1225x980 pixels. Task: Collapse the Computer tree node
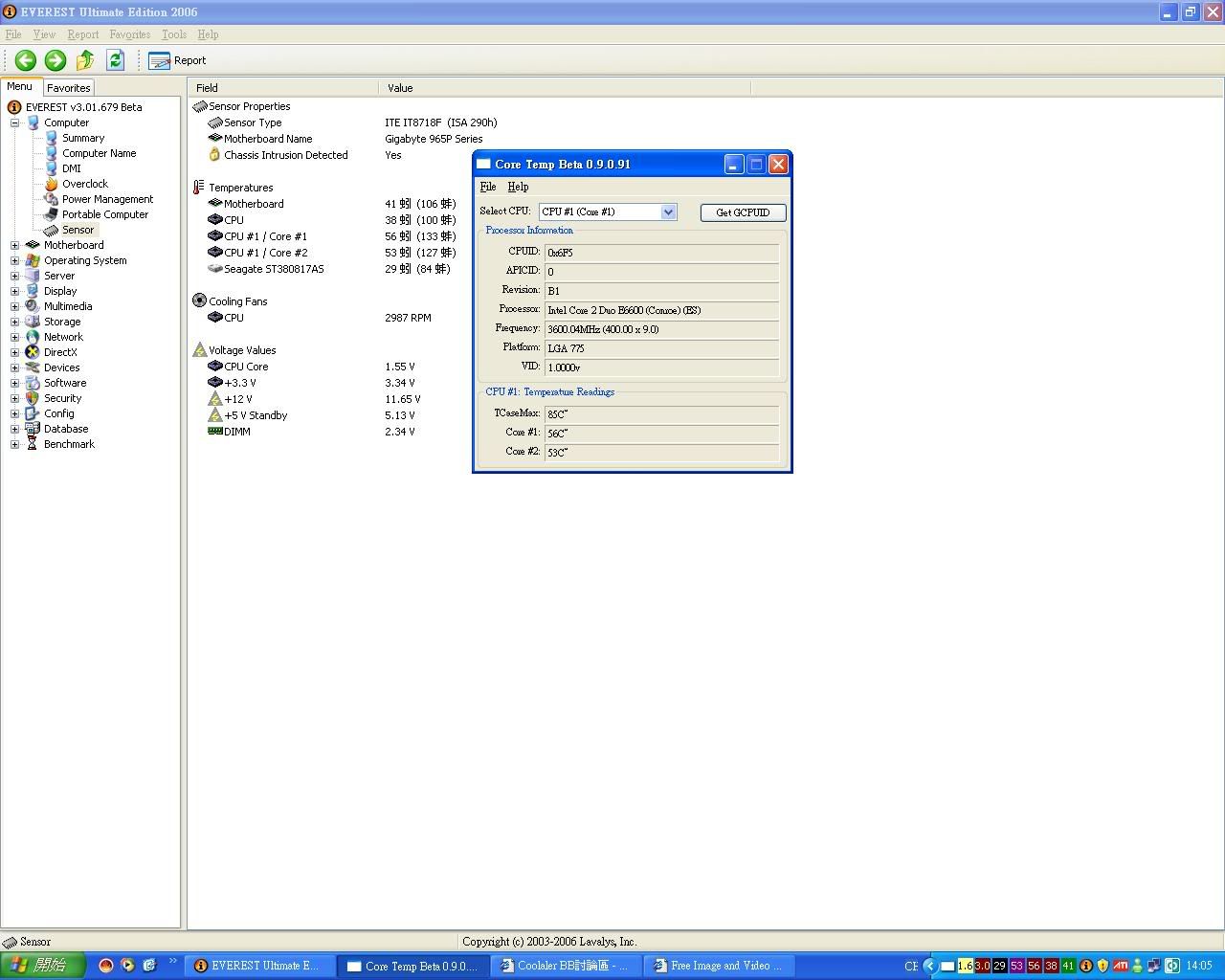pos(14,122)
